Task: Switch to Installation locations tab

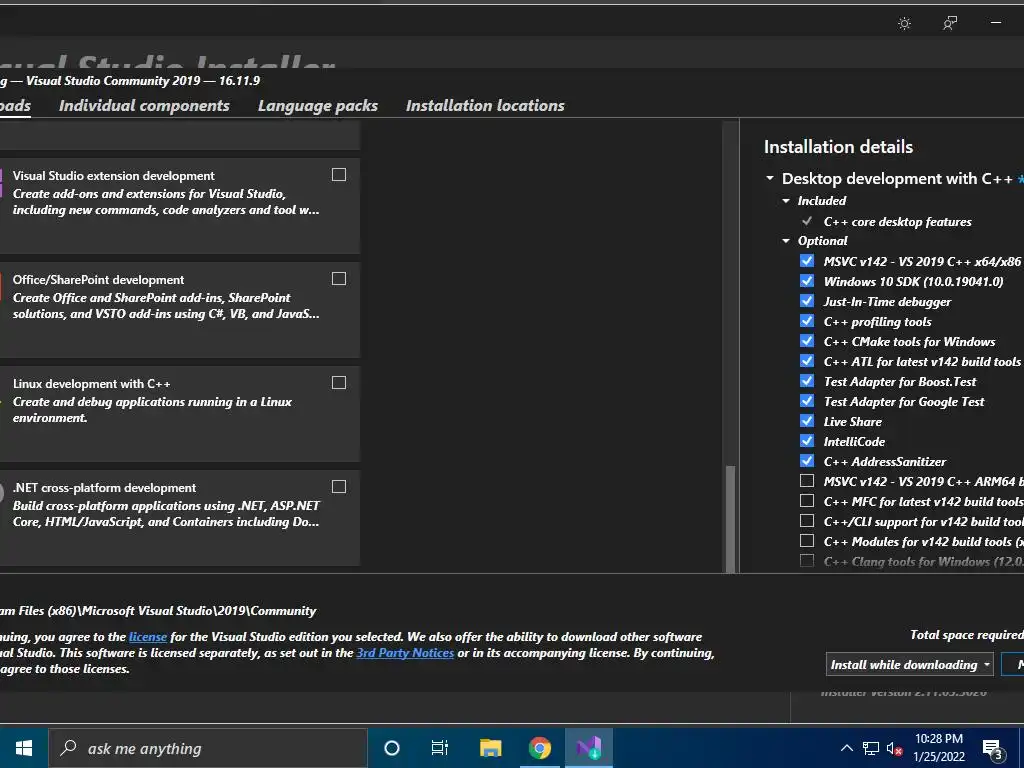Action: pos(485,105)
